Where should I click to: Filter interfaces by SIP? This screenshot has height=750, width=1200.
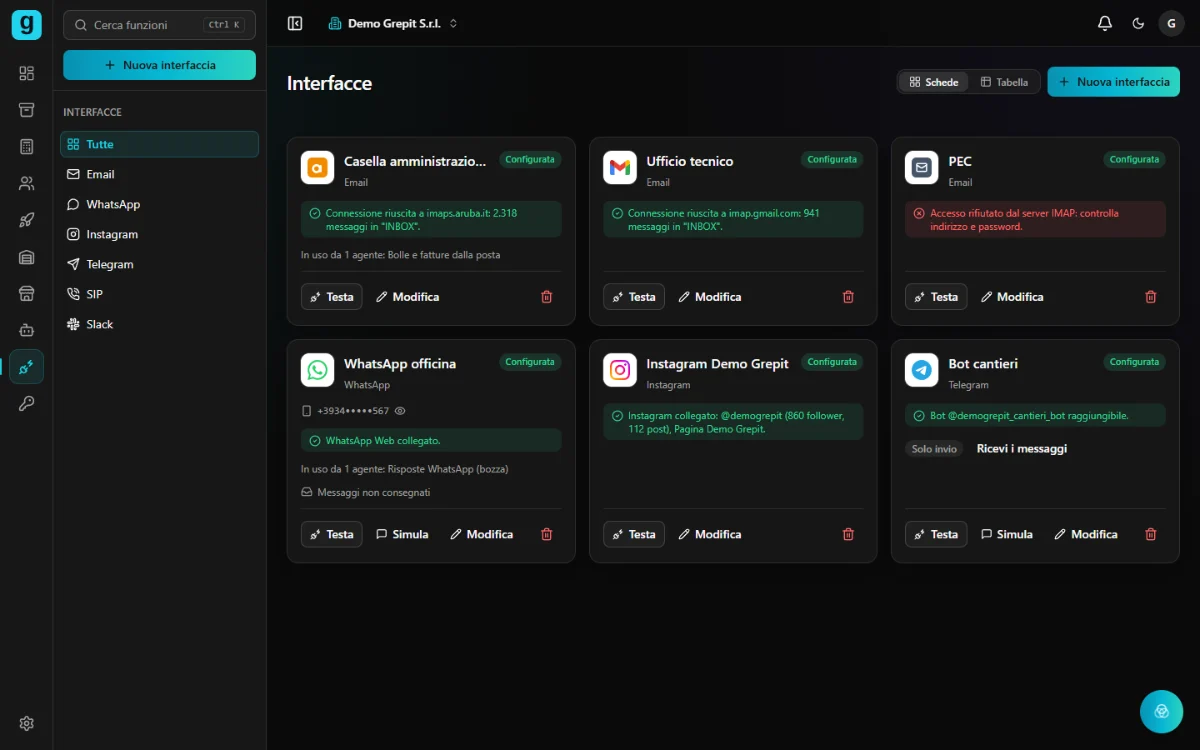(x=159, y=294)
